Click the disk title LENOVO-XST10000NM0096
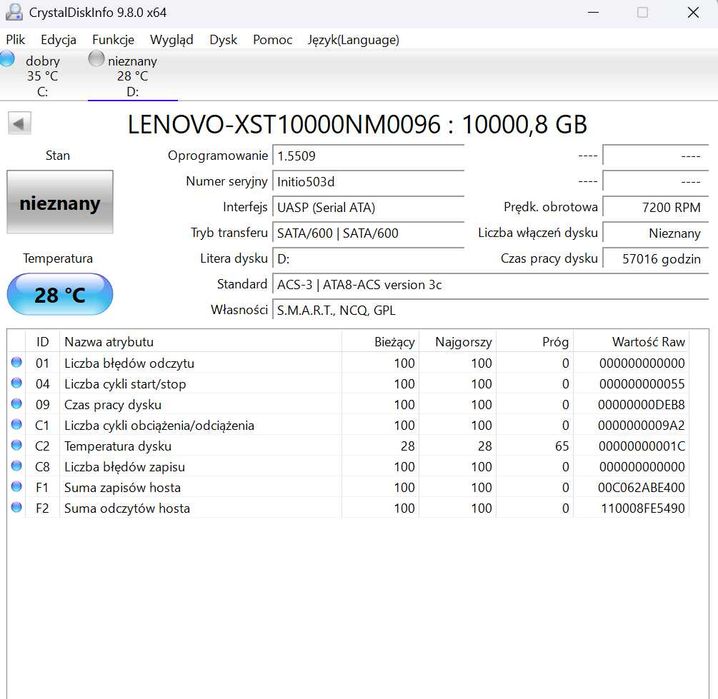The width and height of the screenshot is (718, 699). (284, 125)
